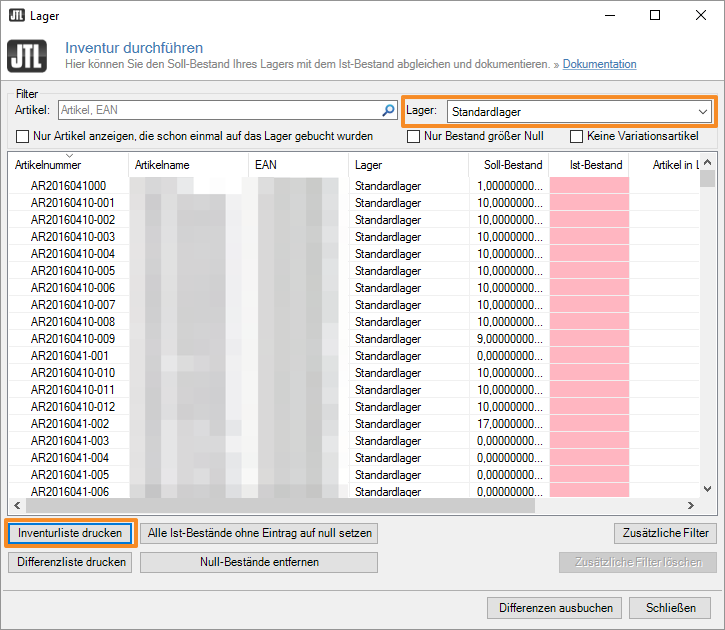Image resolution: width=725 pixels, height=630 pixels.
Task: Click the Inventurliste drucken button
Action: click(70, 533)
